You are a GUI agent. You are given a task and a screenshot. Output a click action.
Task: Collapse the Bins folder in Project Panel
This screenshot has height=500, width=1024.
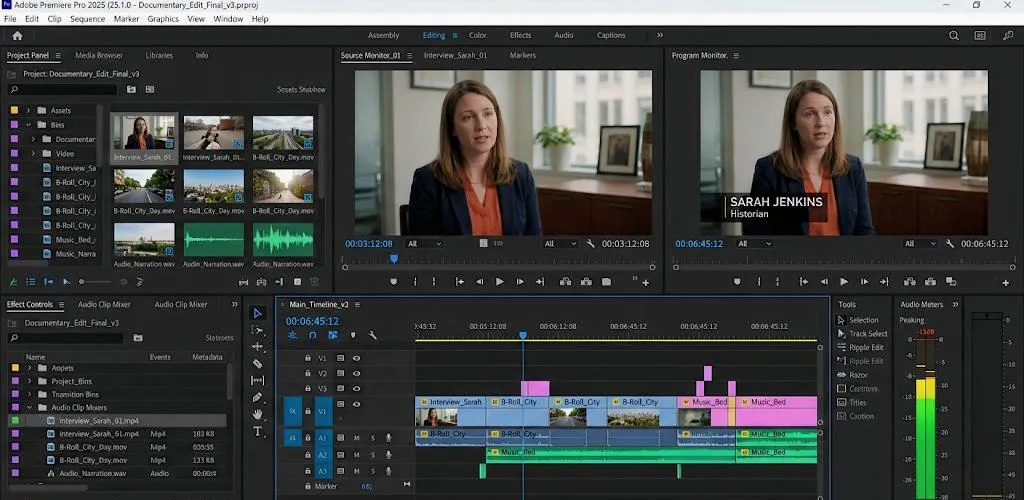click(29, 125)
